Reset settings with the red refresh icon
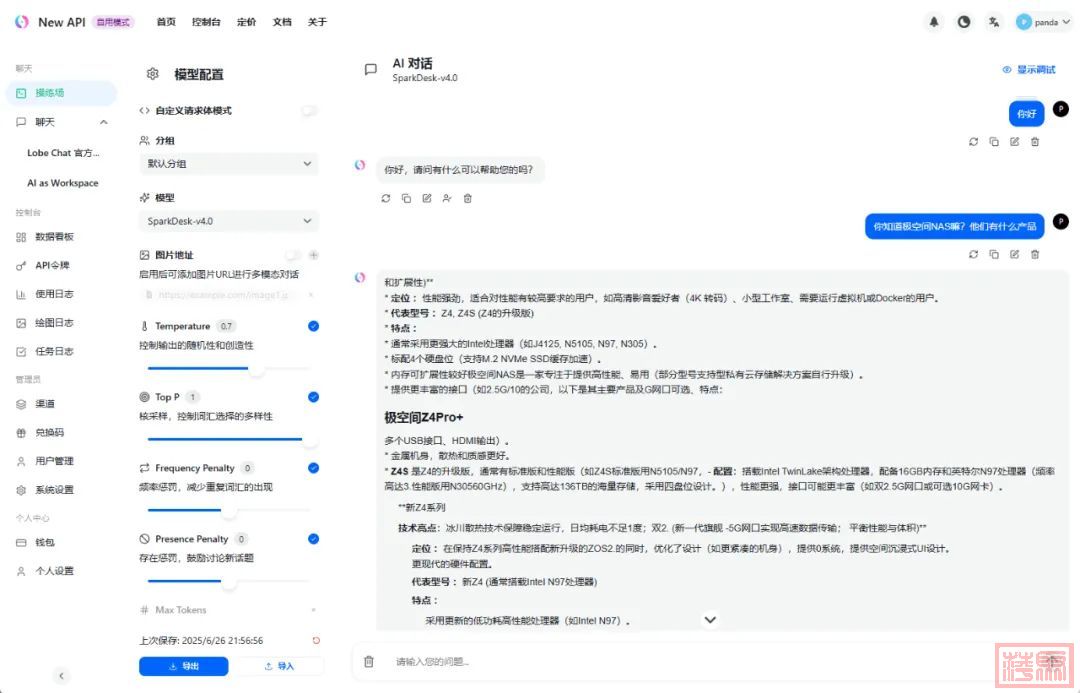 pyautogui.click(x=316, y=640)
